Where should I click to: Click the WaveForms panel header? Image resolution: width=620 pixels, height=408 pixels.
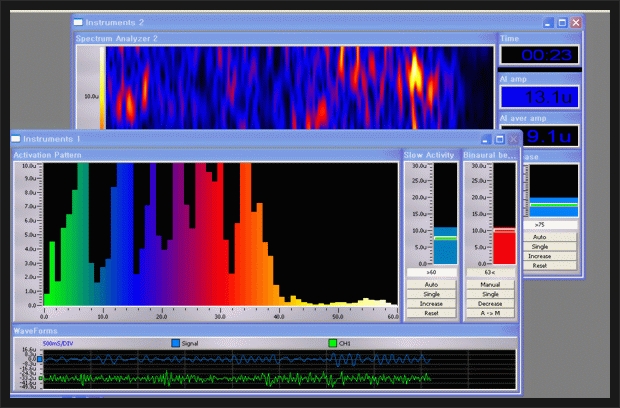point(265,331)
